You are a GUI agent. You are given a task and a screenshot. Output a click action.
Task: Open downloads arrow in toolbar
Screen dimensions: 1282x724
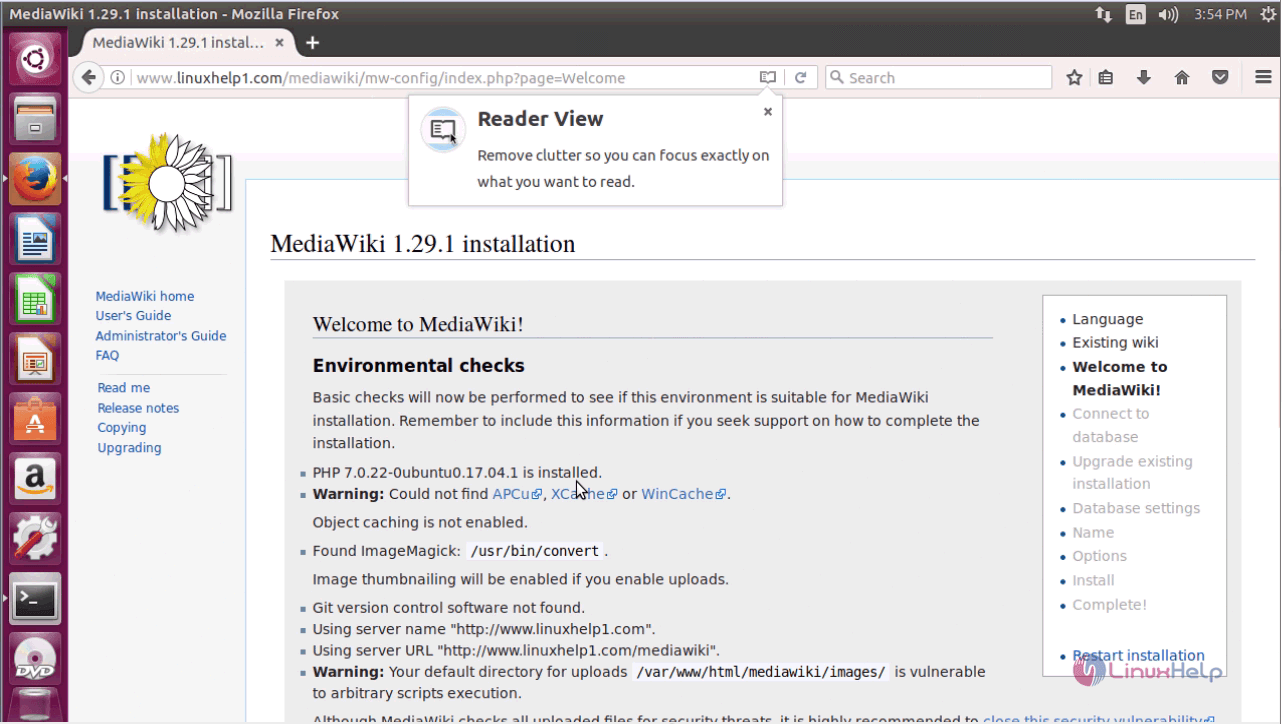pyautogui.click(x=1144, y=77)
